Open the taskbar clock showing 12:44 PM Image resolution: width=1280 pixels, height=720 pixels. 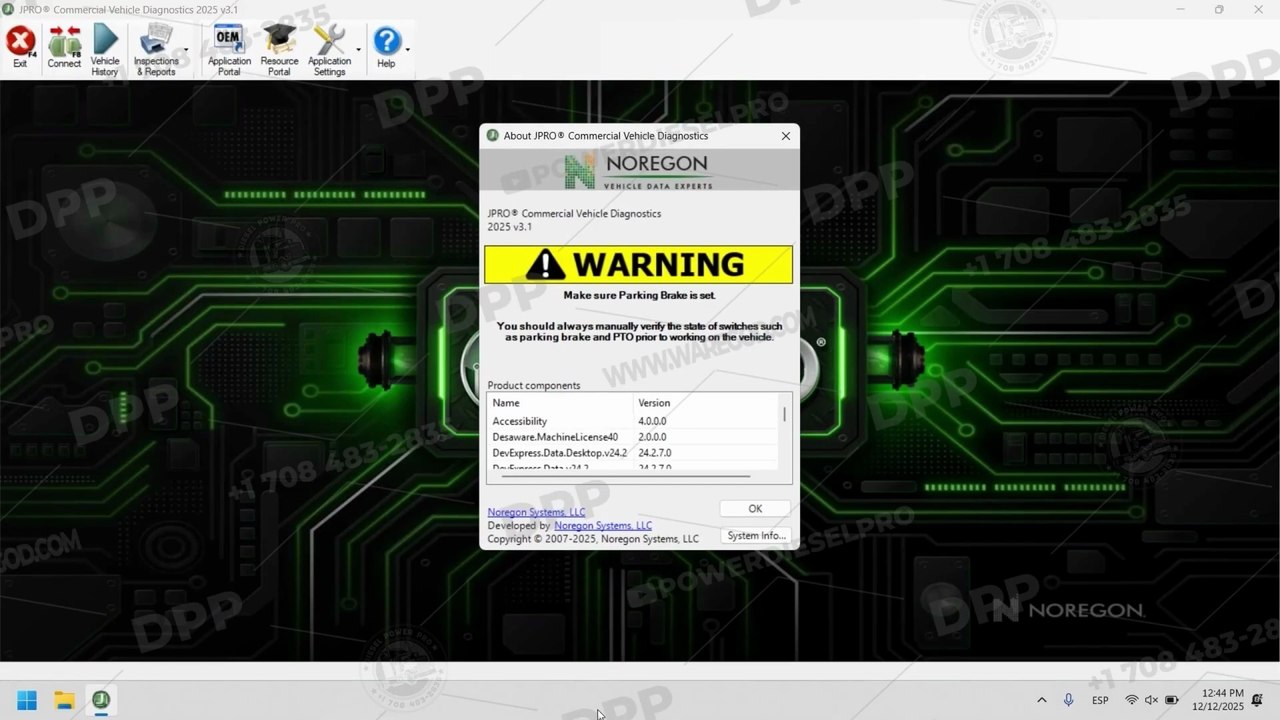(x=1217, y=700)
